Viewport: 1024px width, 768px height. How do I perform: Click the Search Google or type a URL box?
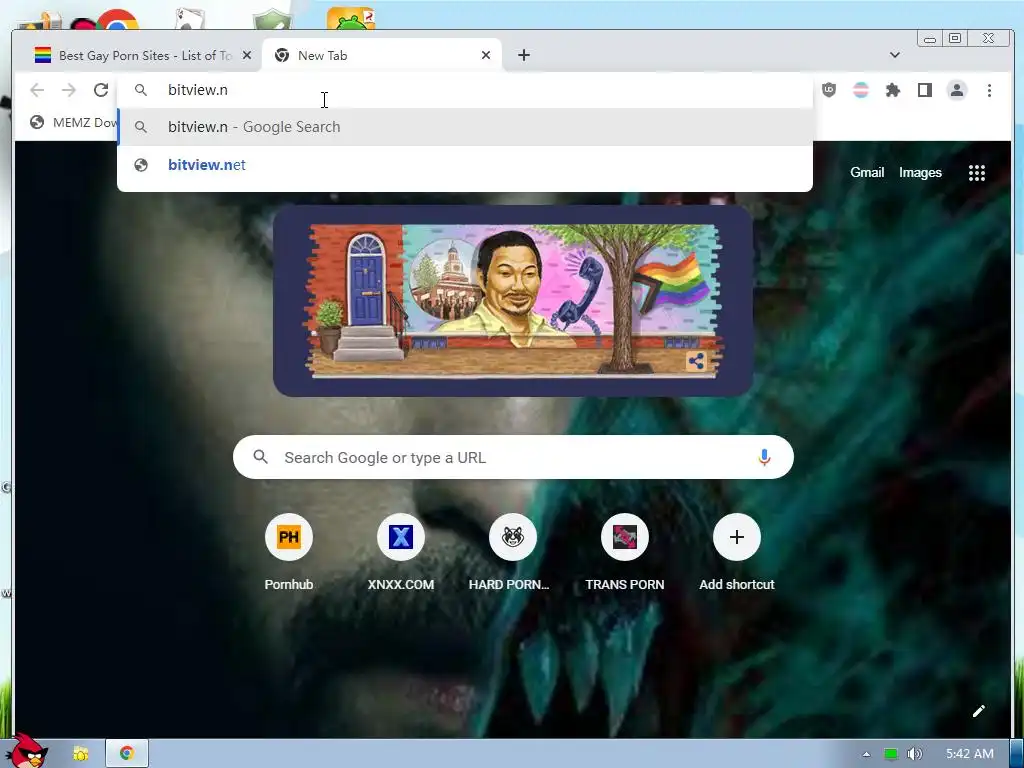pos(513,457)
